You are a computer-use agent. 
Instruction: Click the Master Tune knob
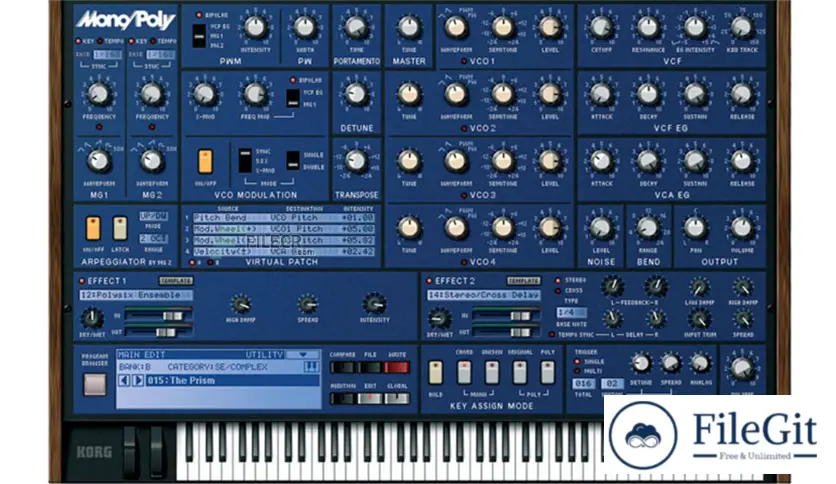point(409,27)
